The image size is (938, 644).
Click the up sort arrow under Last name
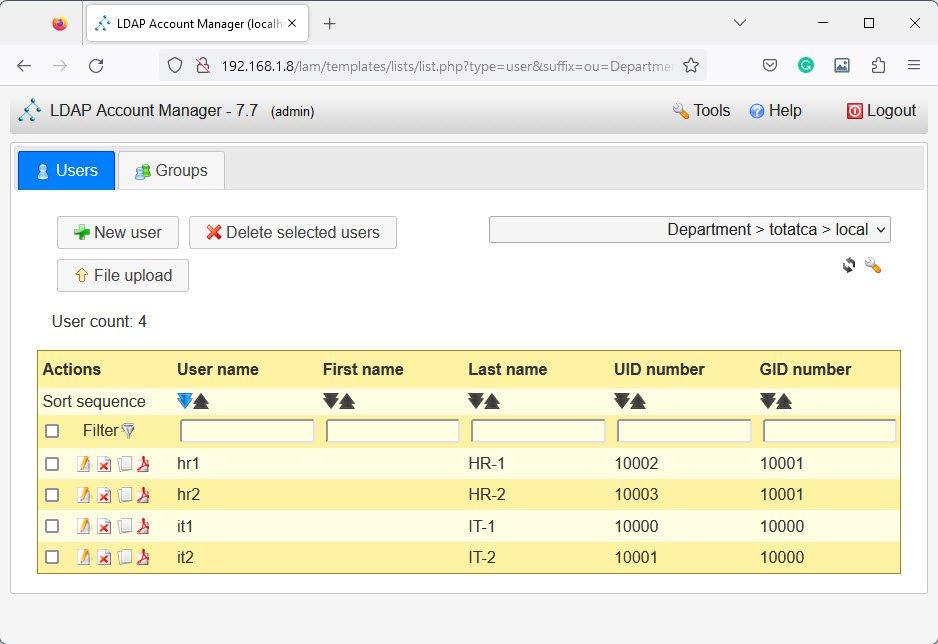pyautogui.click(x=492, y=401)
